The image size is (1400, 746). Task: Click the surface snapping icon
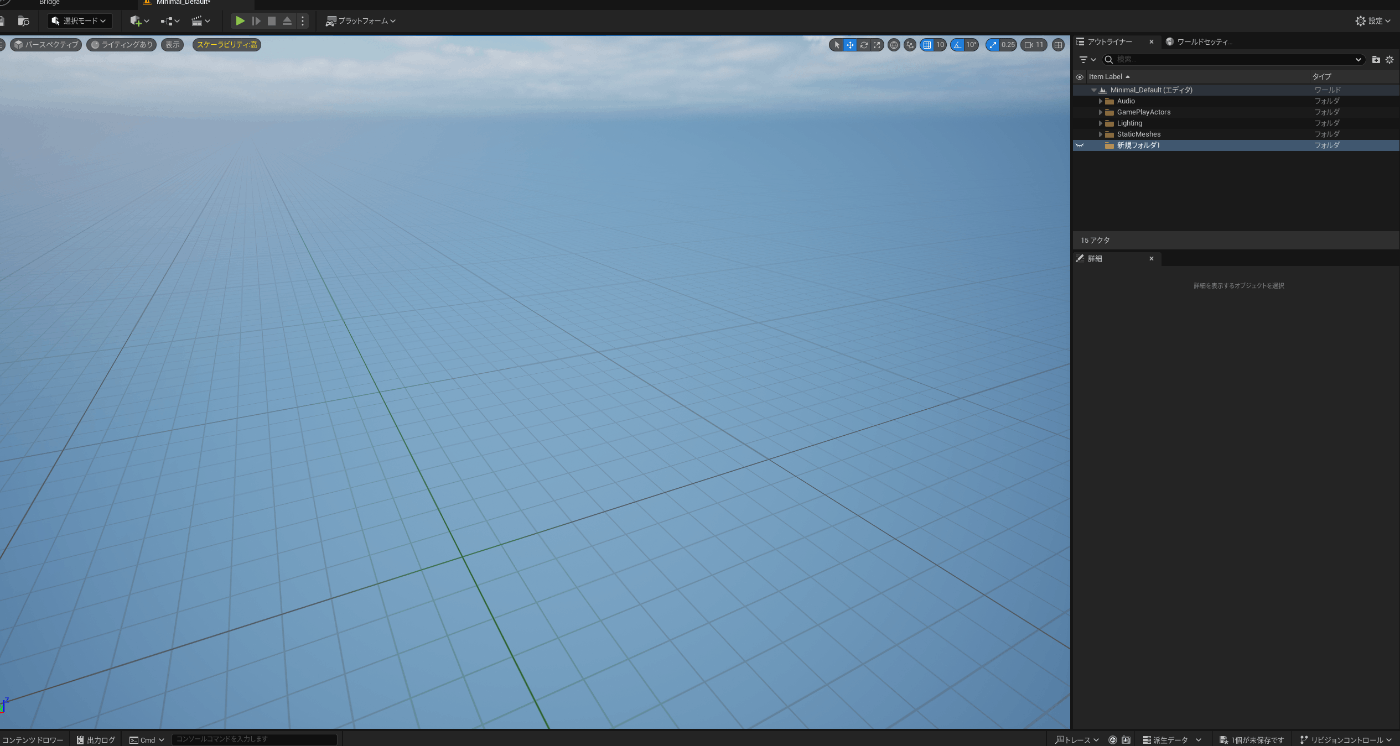(910, 44)
